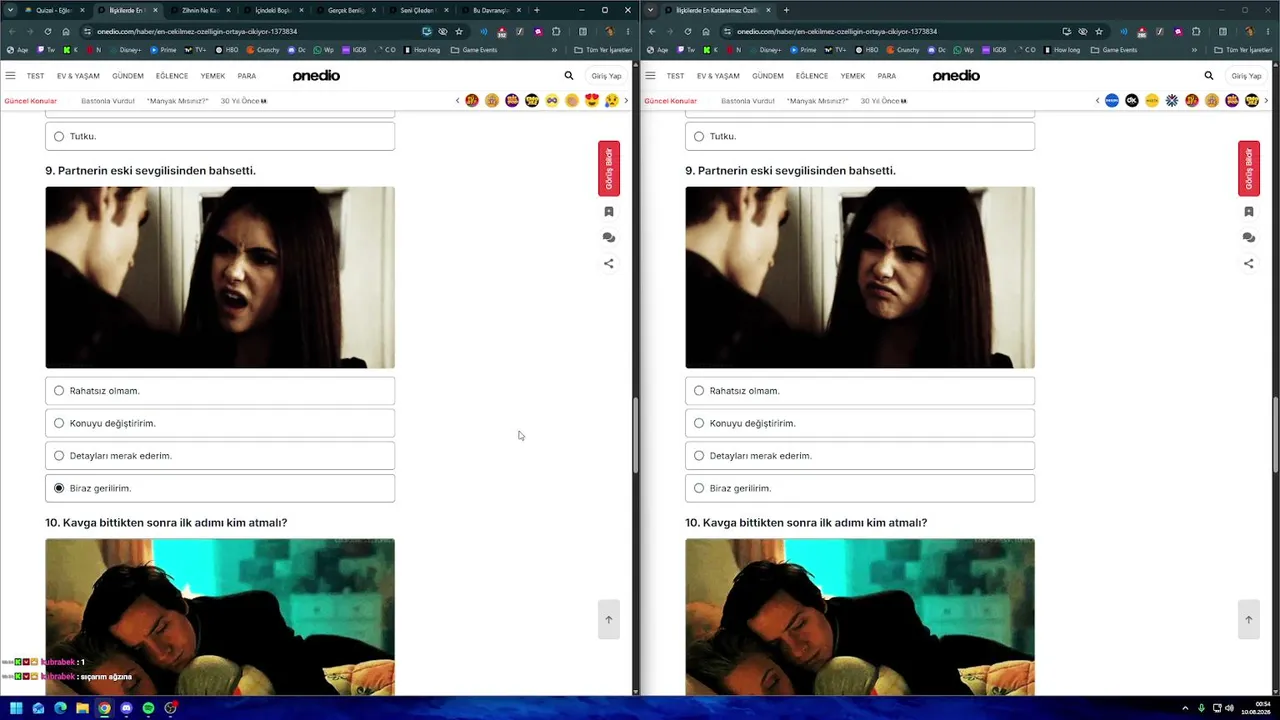Image resolution: width=1280 pixels, height=720 pixels.
Task: Select 'Tutku.' option in right window
Action: (860, 136)
